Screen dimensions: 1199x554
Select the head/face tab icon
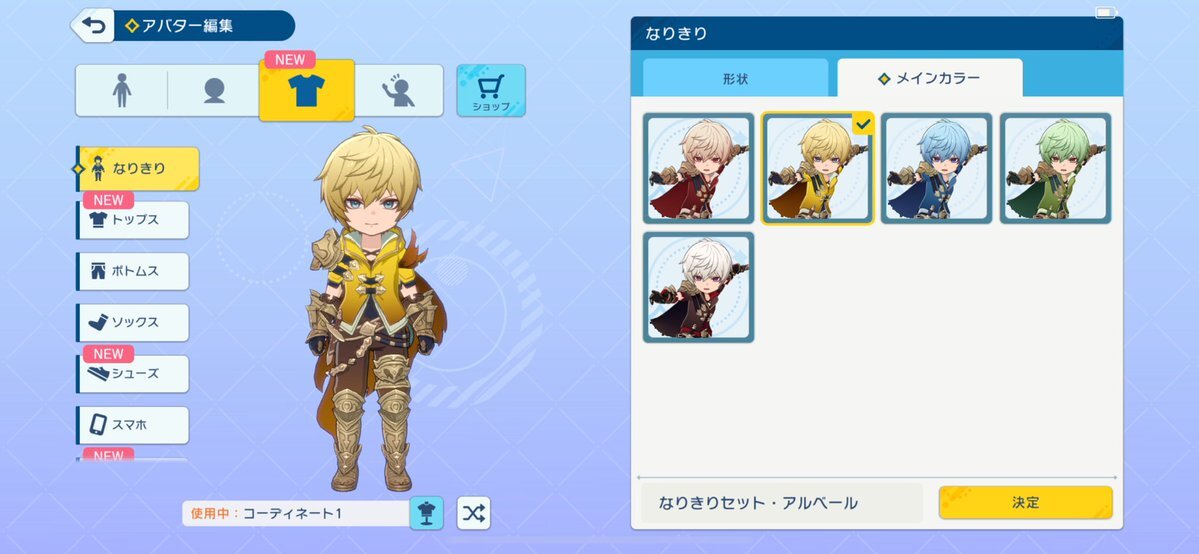click(x=214, y=90)
